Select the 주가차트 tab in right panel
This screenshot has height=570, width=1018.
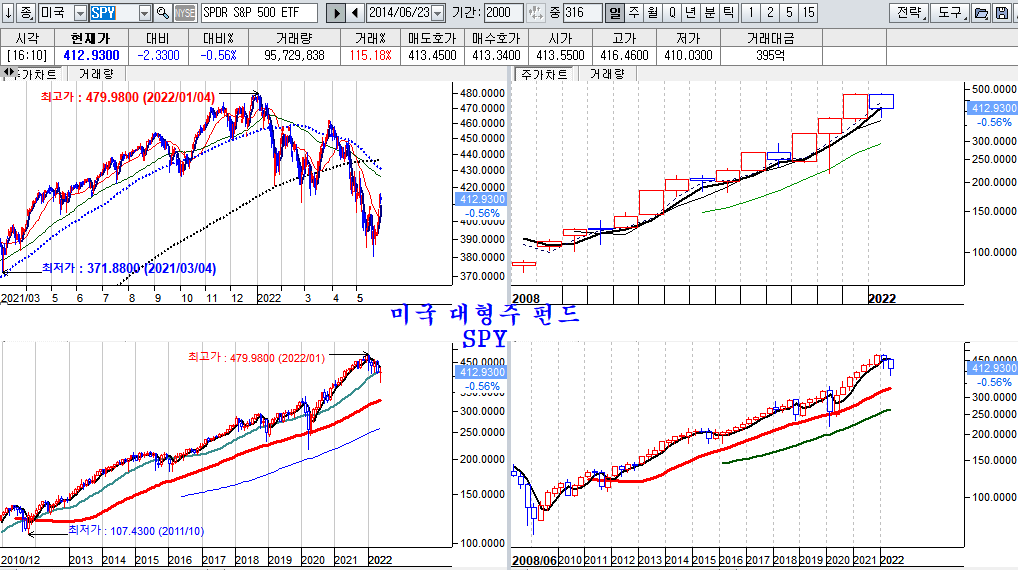[x=543, y=74]
